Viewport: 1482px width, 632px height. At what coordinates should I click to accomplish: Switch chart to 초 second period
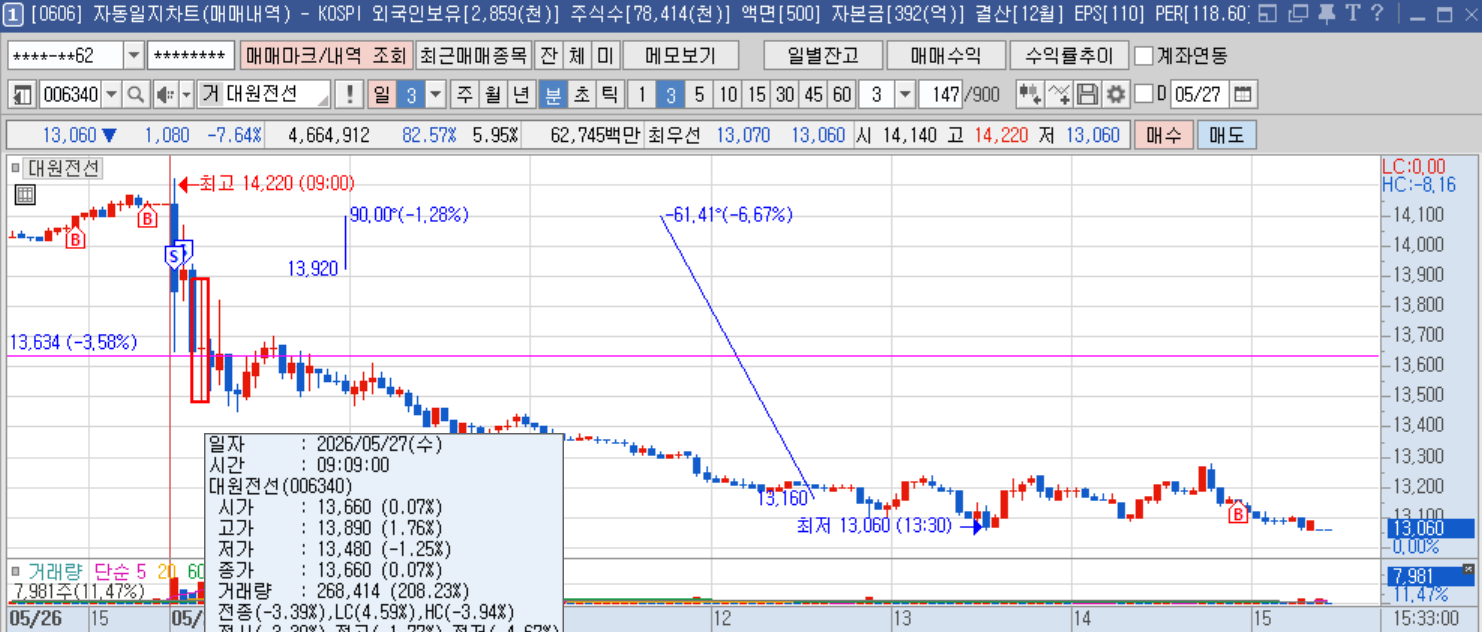click(581, 95)
